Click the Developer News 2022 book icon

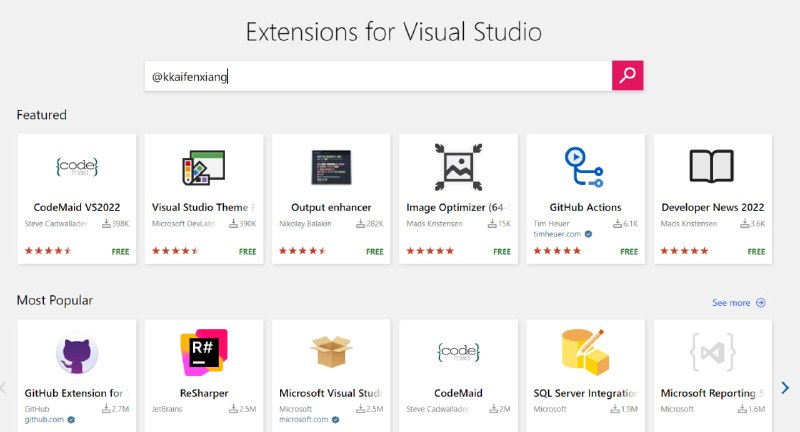(712, 166)
